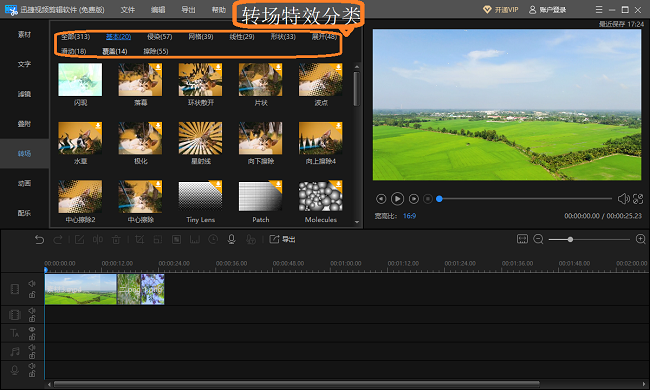The image size is (650, 390).
Task: Lock the music track
Action: pyautogui.click(x=32, y=355)
